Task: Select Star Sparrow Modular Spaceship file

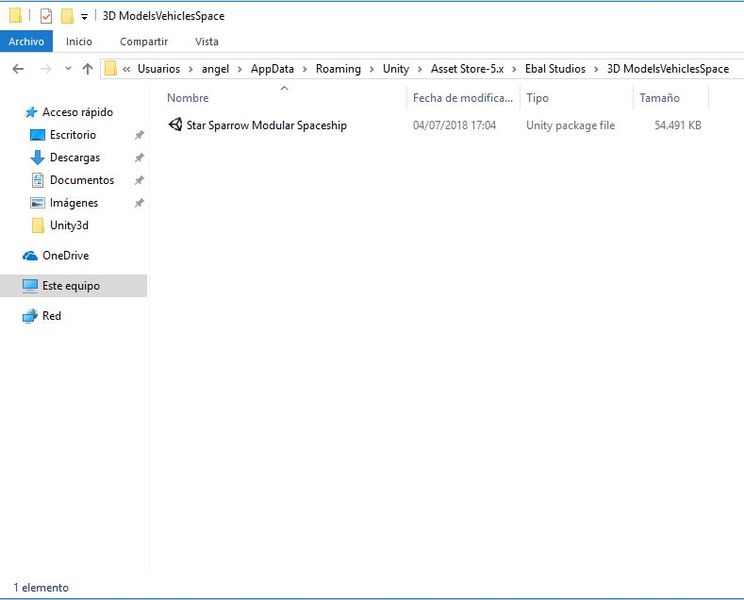Action: (266, 125)
